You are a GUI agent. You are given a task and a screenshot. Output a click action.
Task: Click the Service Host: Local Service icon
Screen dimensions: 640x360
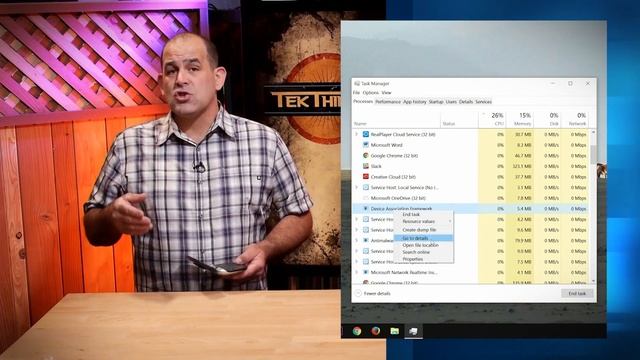tap(366, 187)
